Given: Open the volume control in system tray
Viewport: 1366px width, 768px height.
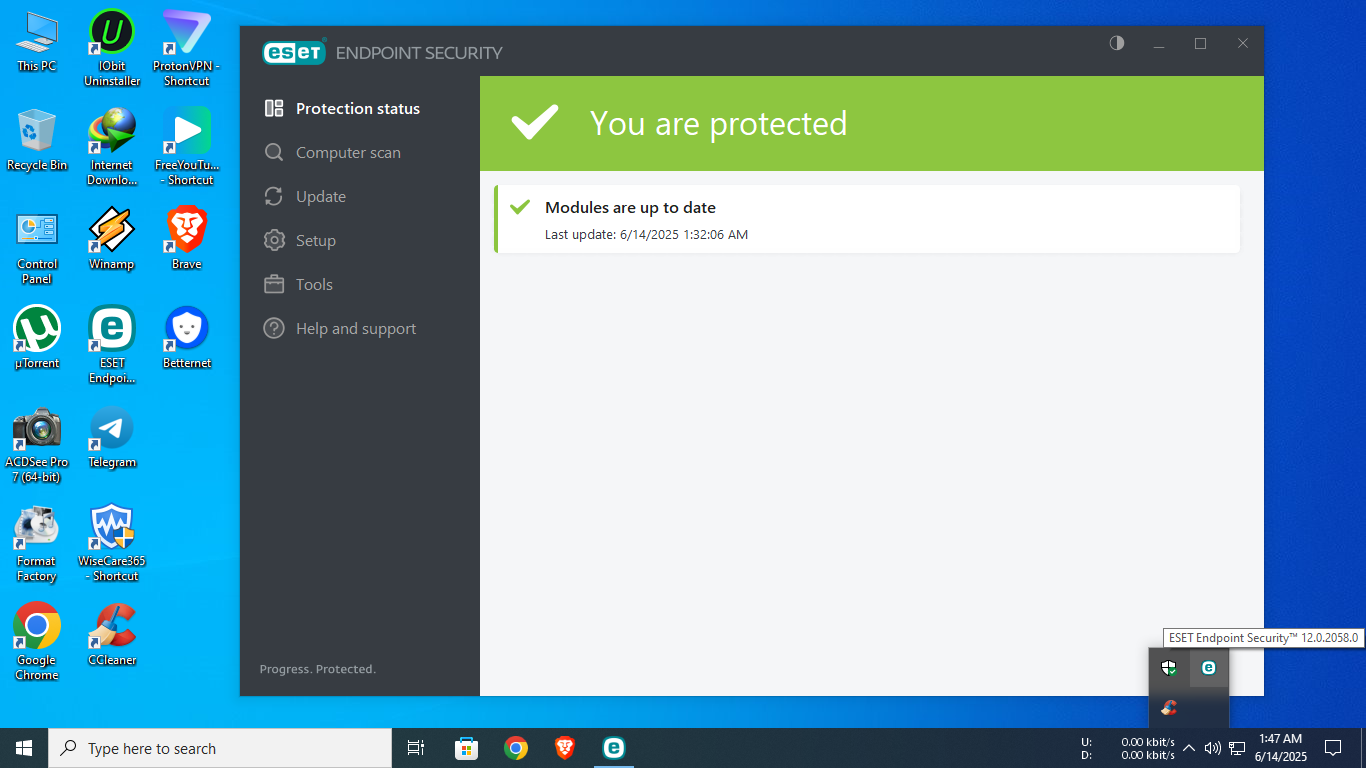Looking at the screenshot, I should click(x=1212, y=748).
